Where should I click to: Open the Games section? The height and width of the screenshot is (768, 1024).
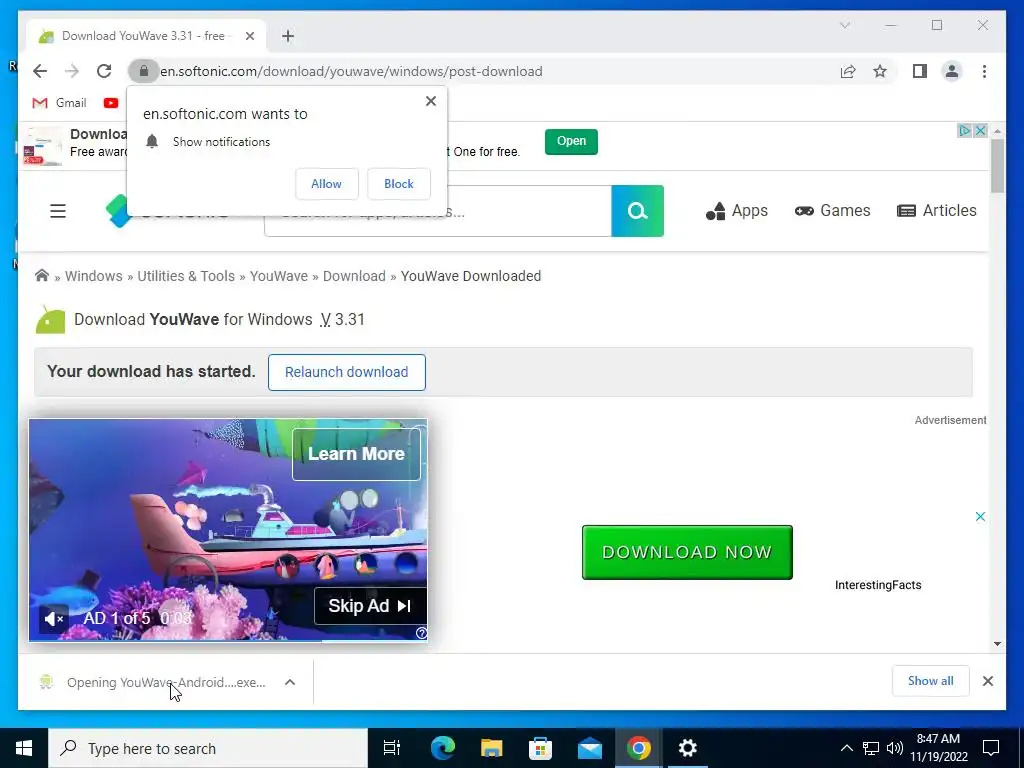coord(832,211)
